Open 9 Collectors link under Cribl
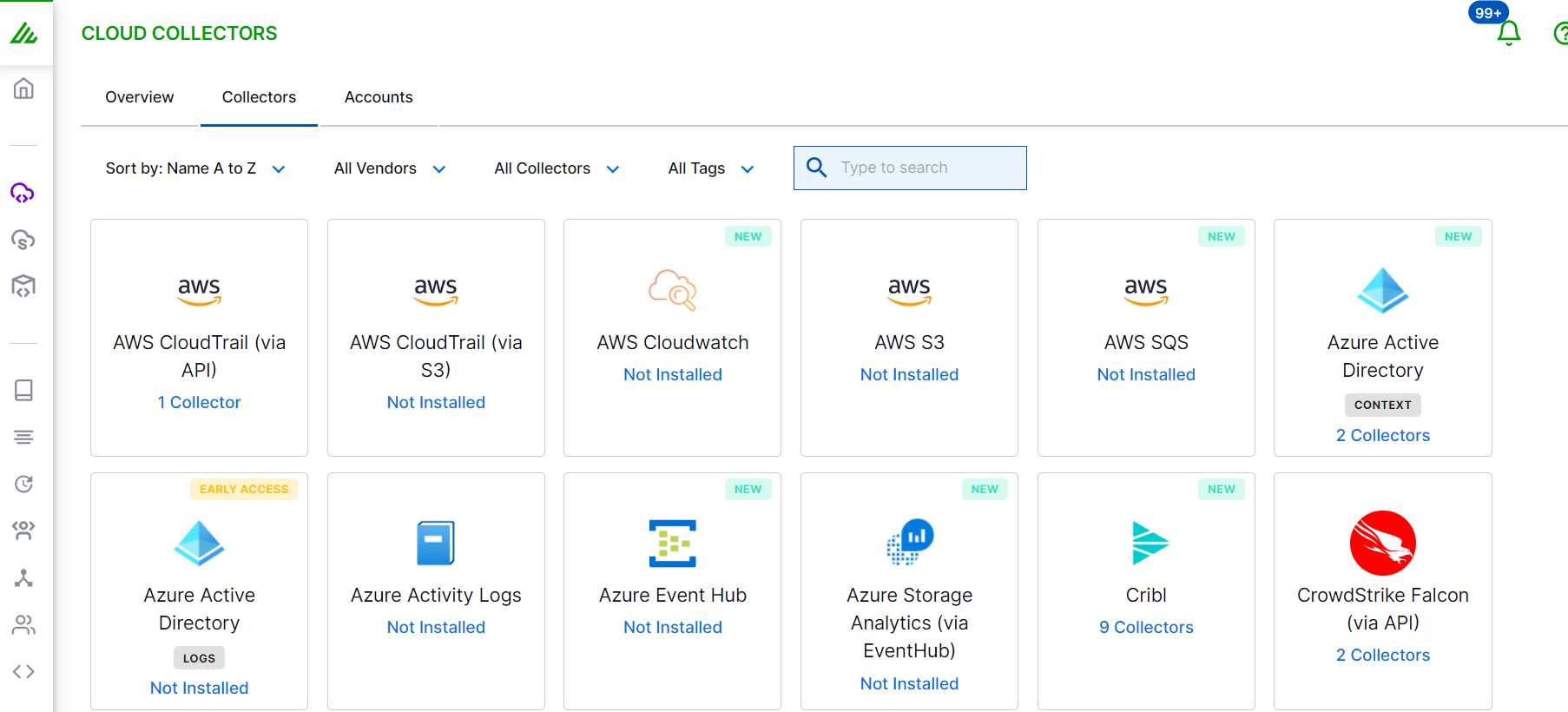 1146,627
